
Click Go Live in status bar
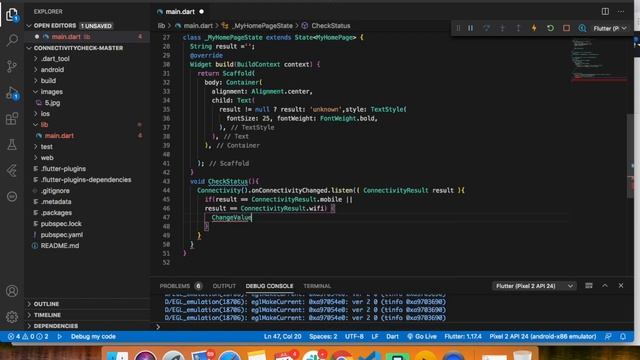click(x=422, y=336)
